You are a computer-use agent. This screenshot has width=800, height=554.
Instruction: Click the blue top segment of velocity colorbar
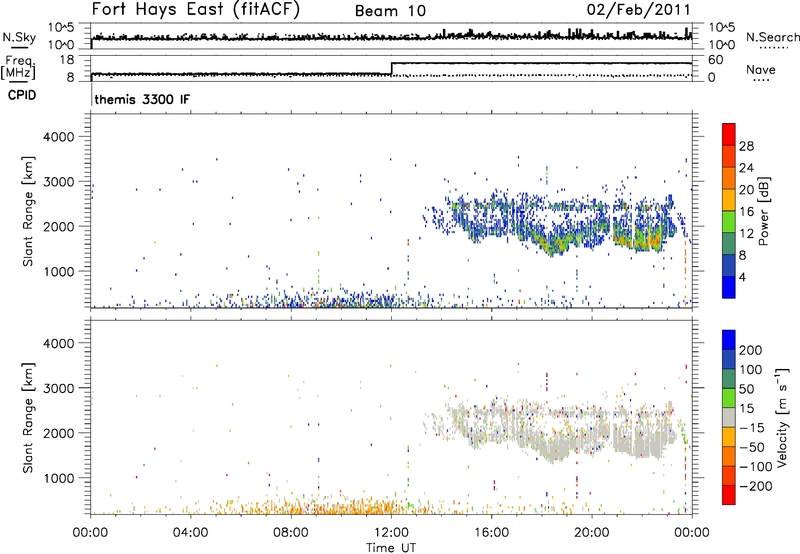(x=729, y=340)
